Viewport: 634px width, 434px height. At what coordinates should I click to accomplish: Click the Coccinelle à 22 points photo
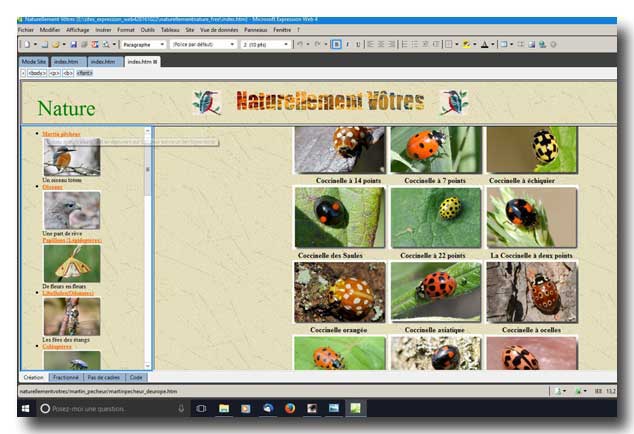(436, 217)
